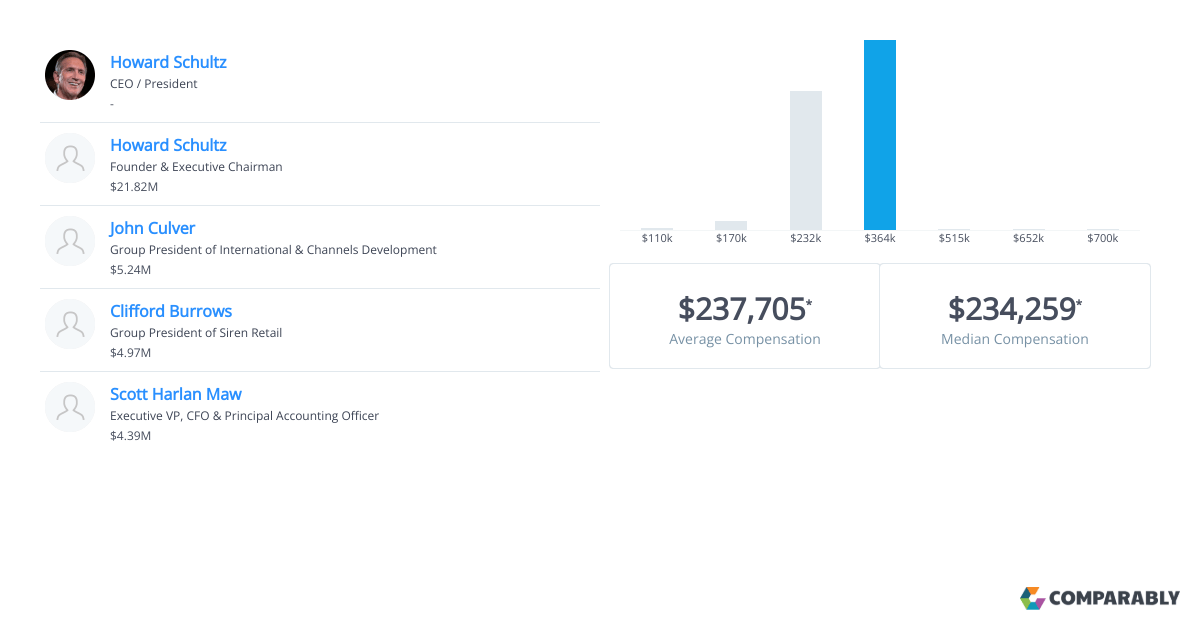Image resolution: width=1200 pixels, height=630 pixels.
Task: Select the tall gray $232k bar
Action: point(806,158)
